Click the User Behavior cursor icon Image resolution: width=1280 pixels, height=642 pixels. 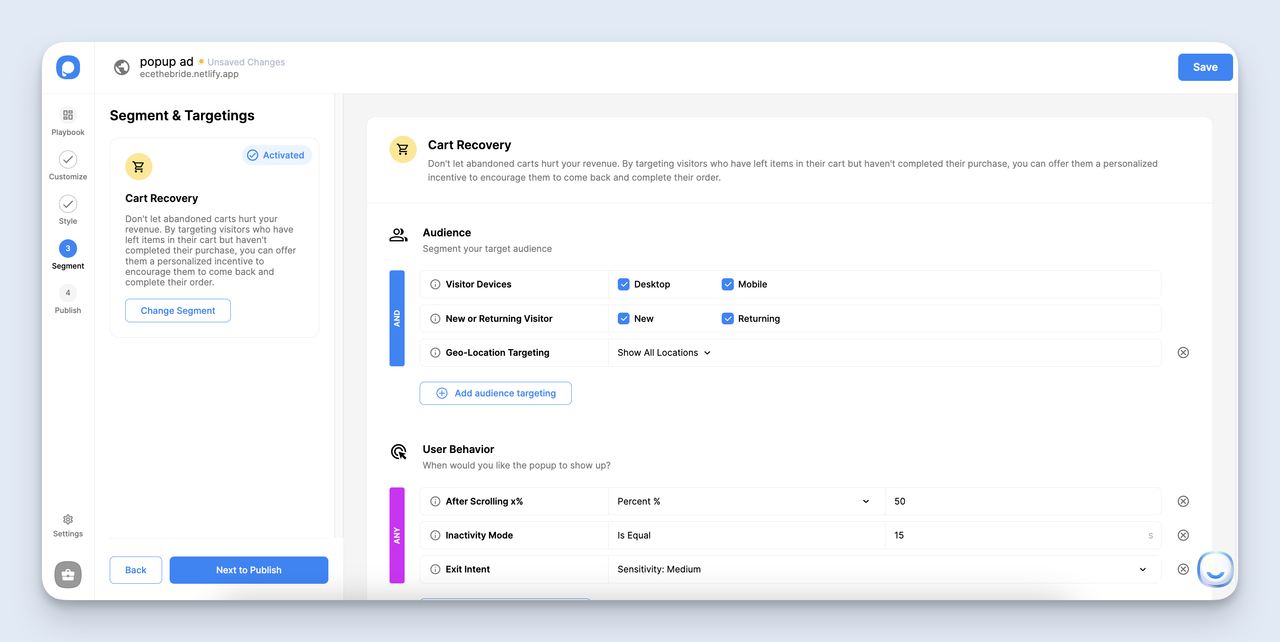(x=398, y=452)
